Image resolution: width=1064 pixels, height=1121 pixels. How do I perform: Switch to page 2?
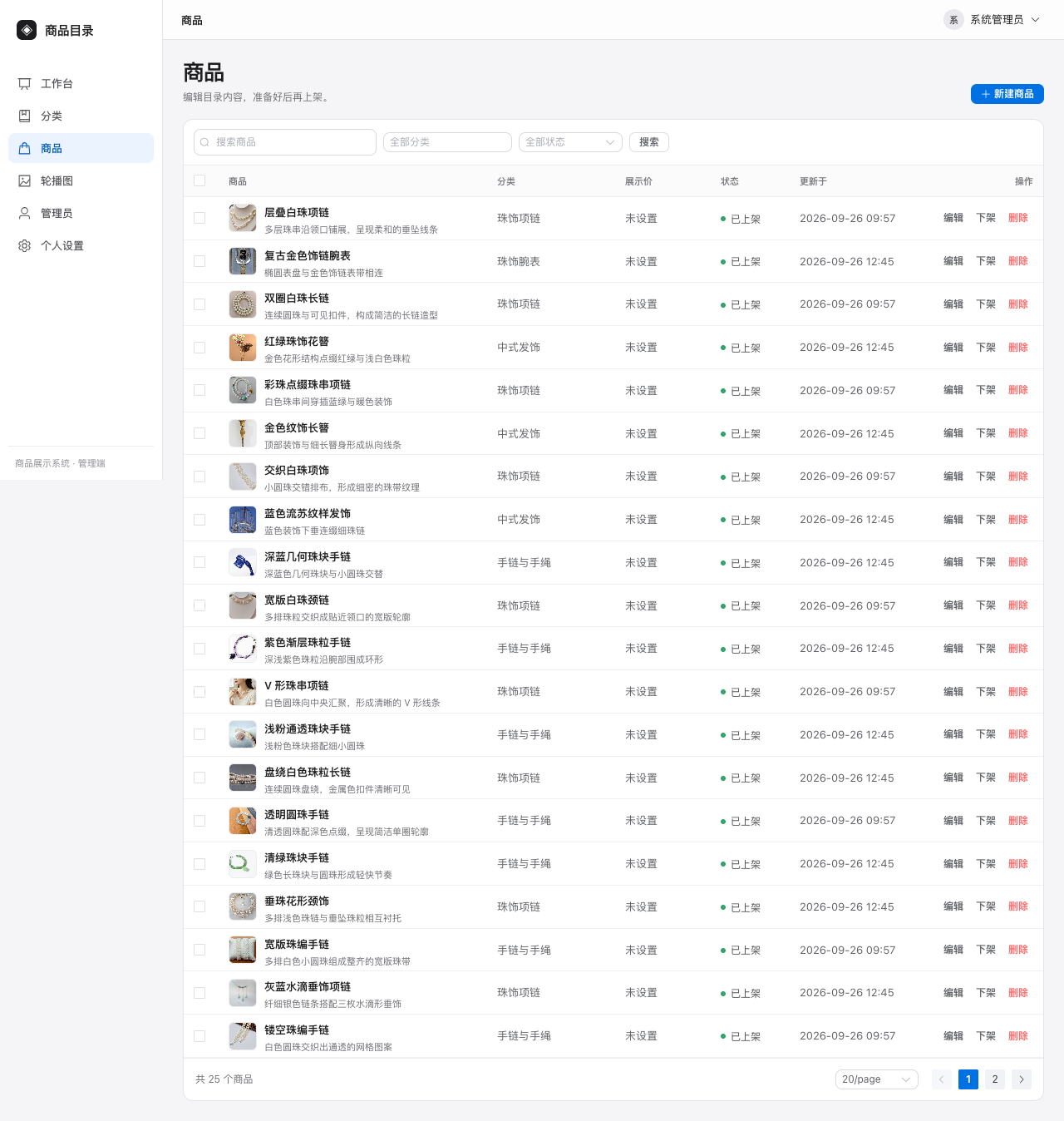[995, 1079]
